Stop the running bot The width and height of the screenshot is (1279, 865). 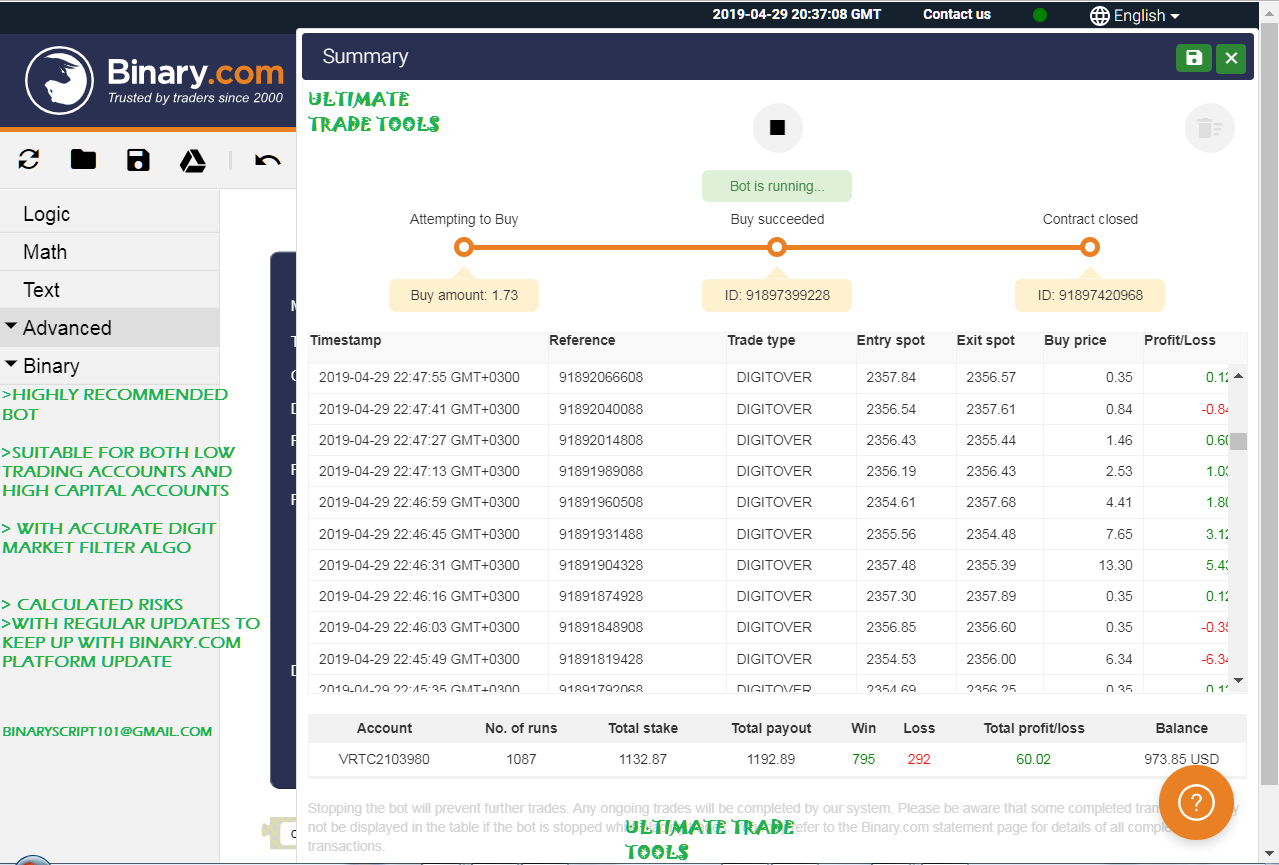tap(778, 128)
